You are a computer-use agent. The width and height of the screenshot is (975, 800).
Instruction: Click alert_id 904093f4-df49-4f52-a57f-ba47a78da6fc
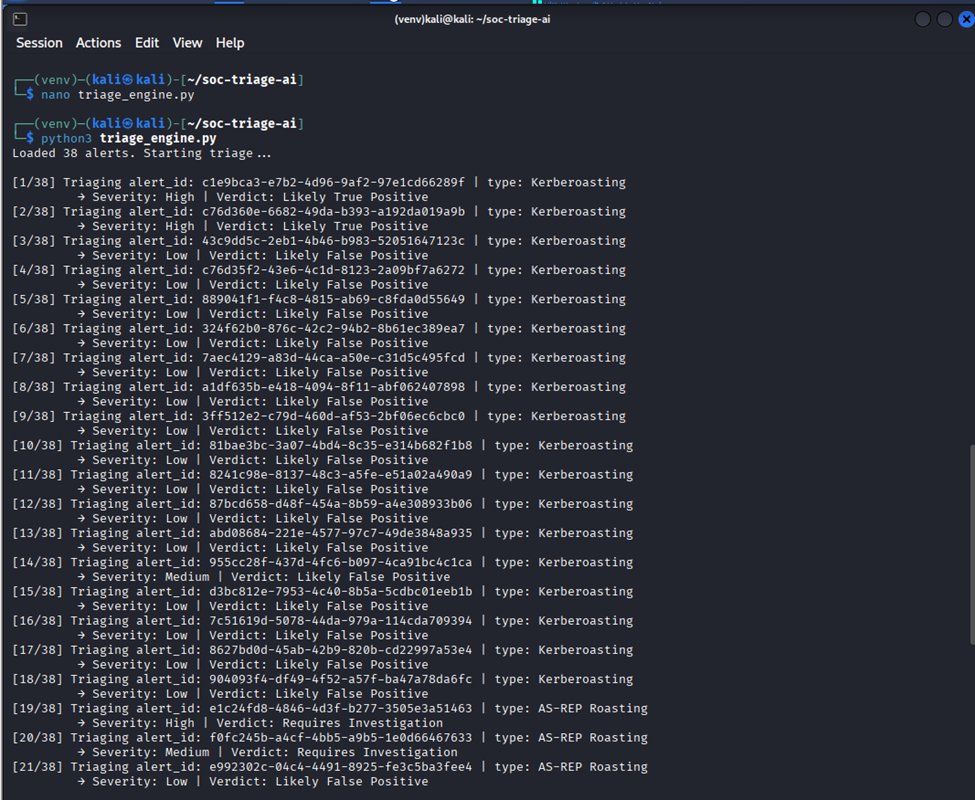(340, 679)
